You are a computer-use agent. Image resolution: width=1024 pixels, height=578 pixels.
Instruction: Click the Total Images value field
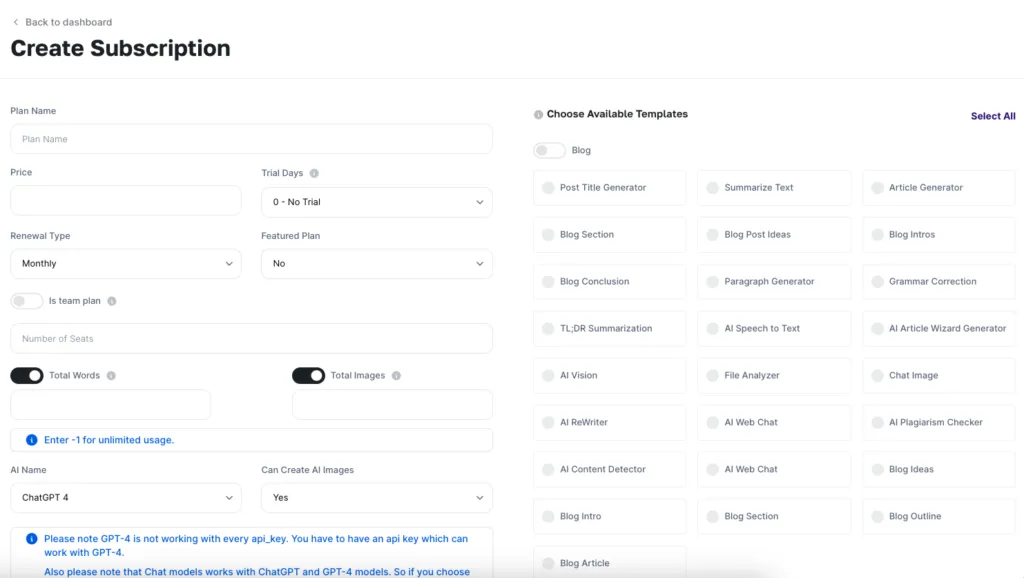point(392,405)
